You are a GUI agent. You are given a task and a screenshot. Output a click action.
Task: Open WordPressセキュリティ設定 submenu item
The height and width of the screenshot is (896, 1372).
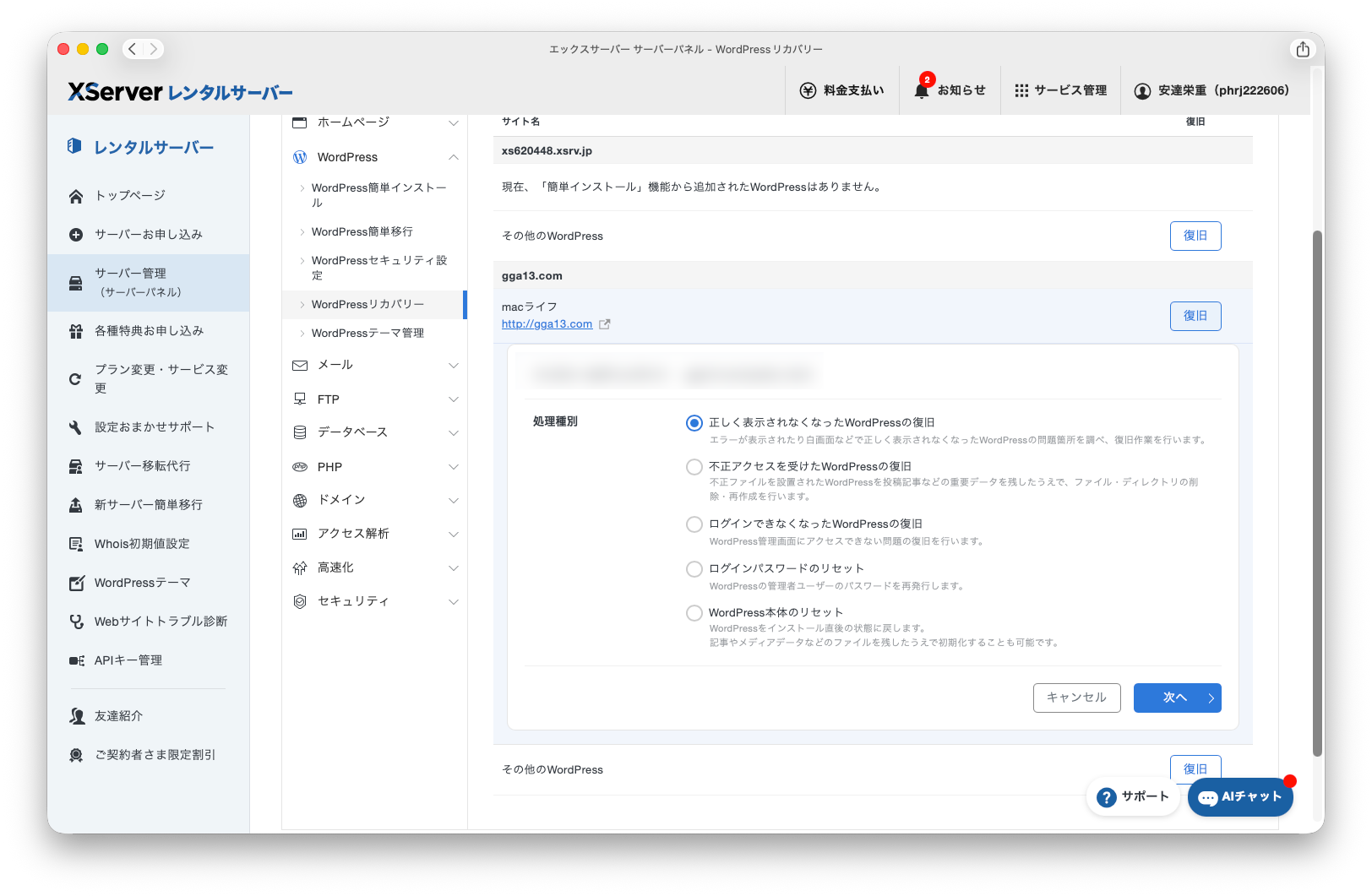point(374,268)
